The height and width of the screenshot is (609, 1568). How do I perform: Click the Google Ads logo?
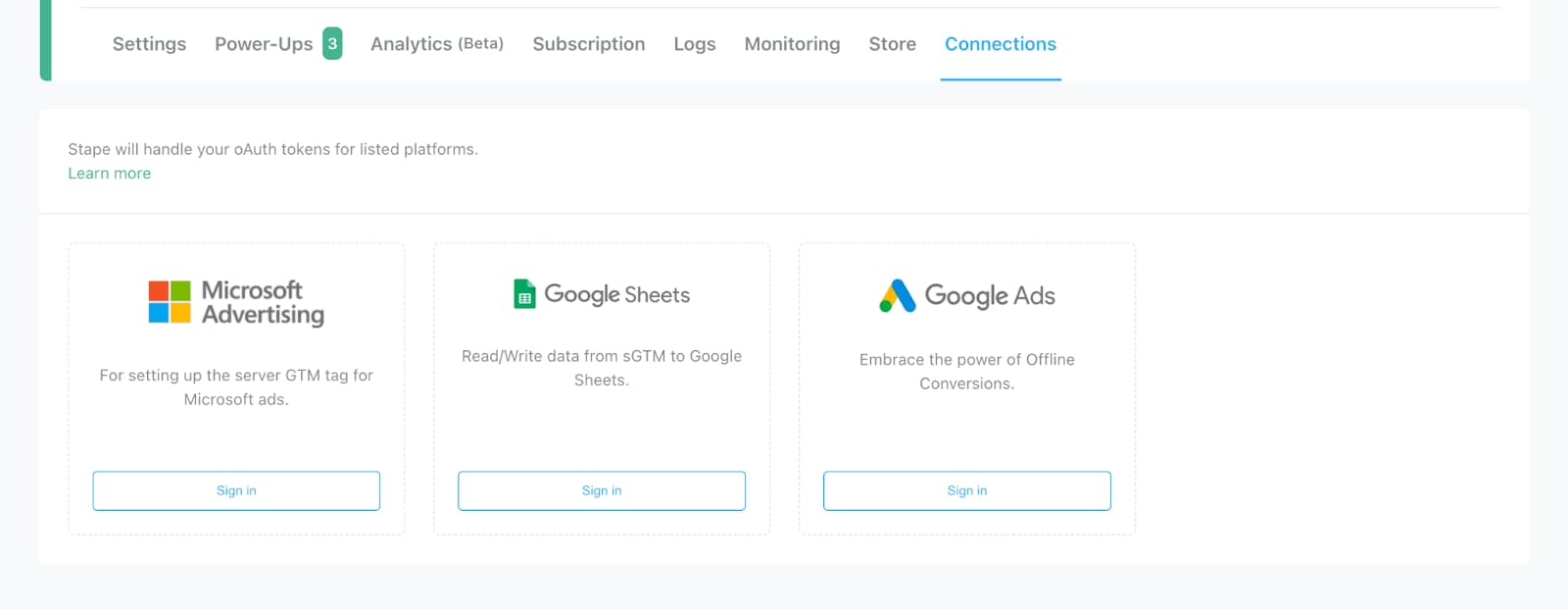click(x=967, y=295)
